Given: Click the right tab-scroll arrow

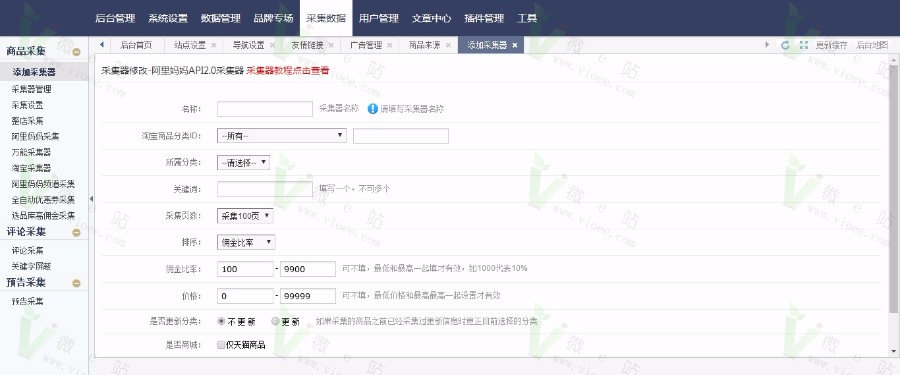Looking at the screenshot, I should pyautogui.click(x=767, y=45).
